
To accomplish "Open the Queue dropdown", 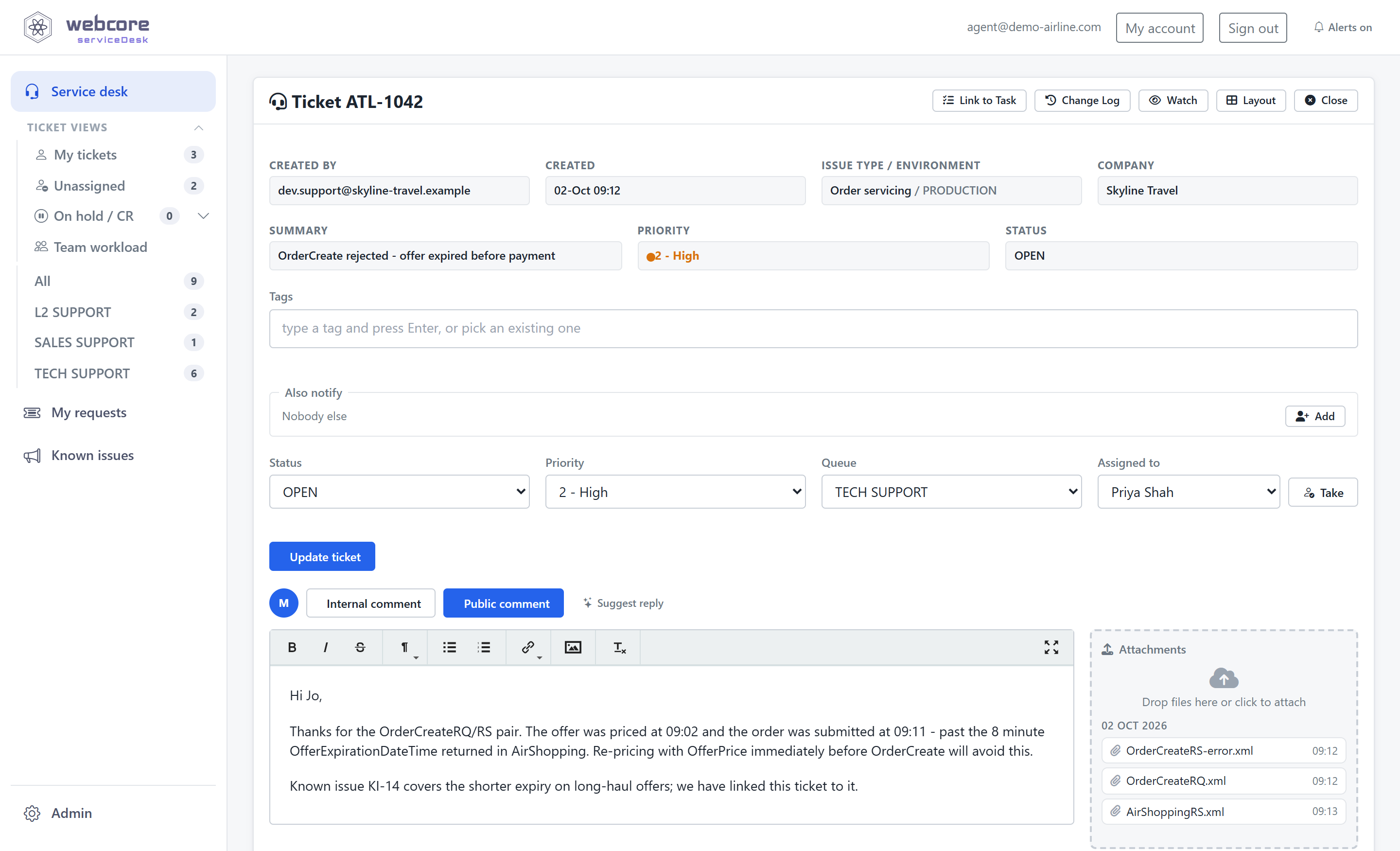I will pos(951,492).
